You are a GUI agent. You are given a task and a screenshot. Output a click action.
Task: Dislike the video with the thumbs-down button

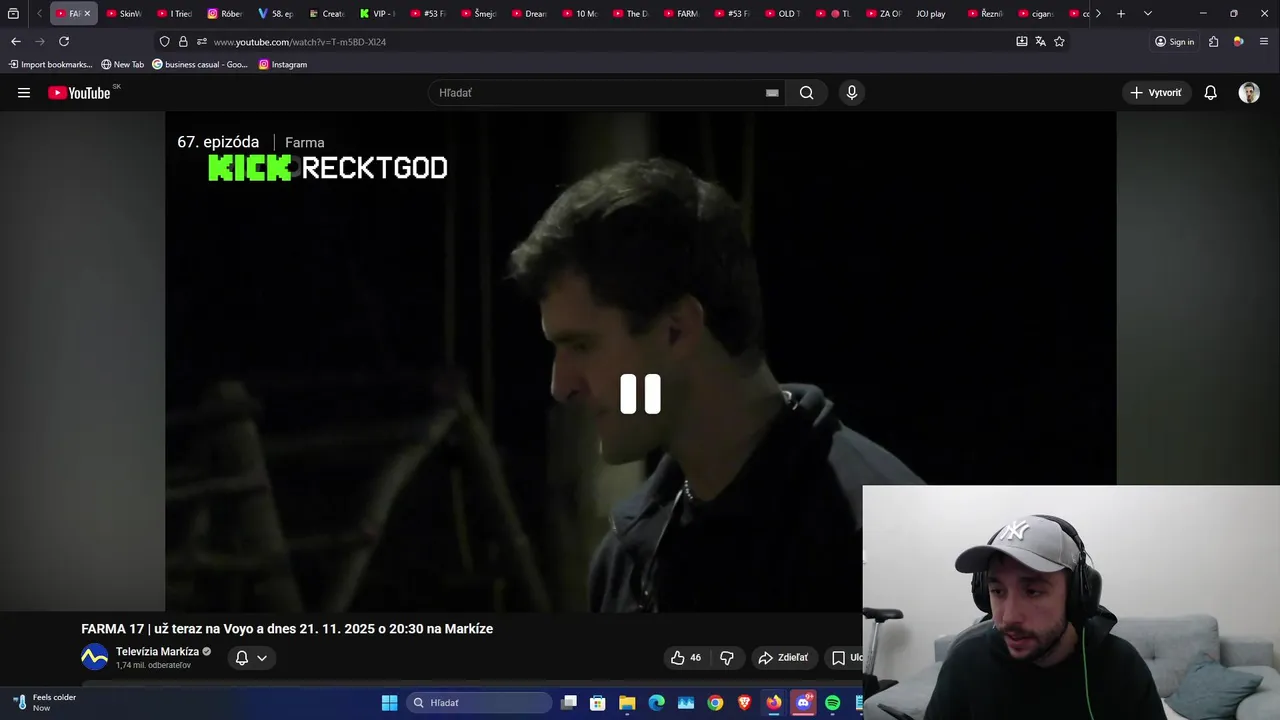[727, 657]
